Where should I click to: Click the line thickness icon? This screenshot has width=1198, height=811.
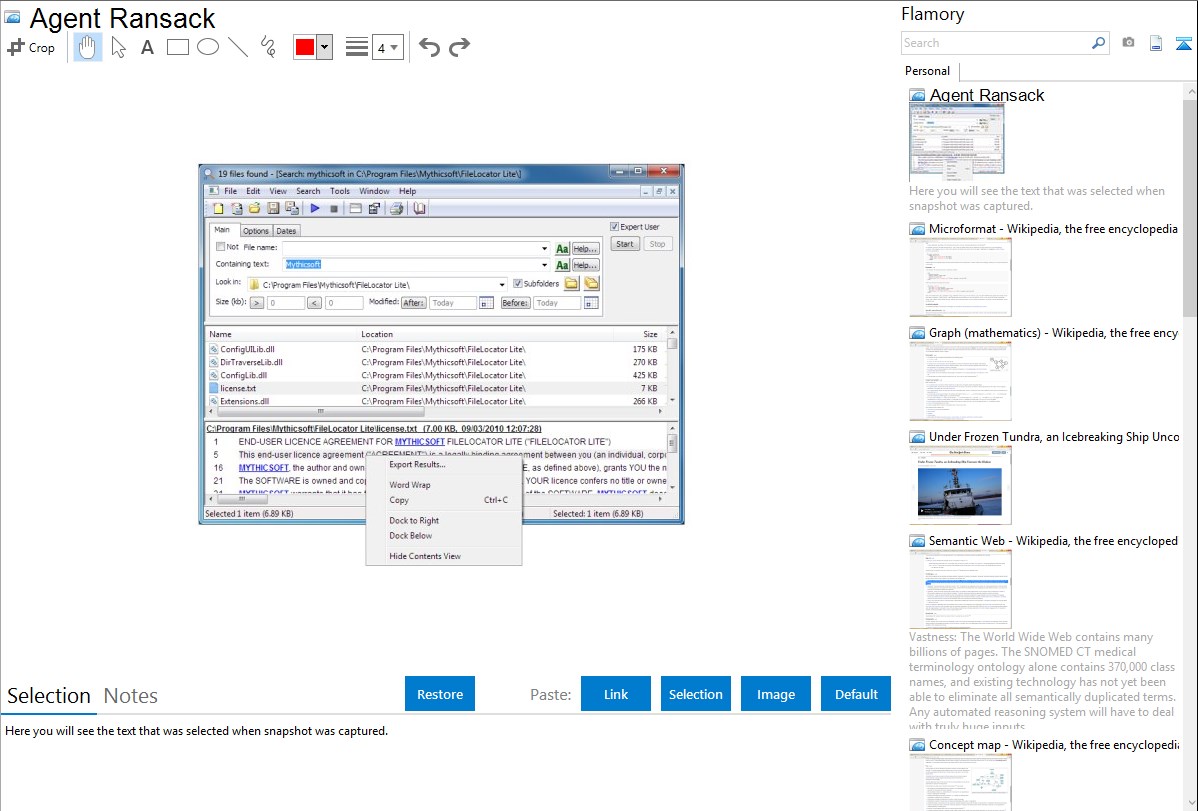coord(356,47)
